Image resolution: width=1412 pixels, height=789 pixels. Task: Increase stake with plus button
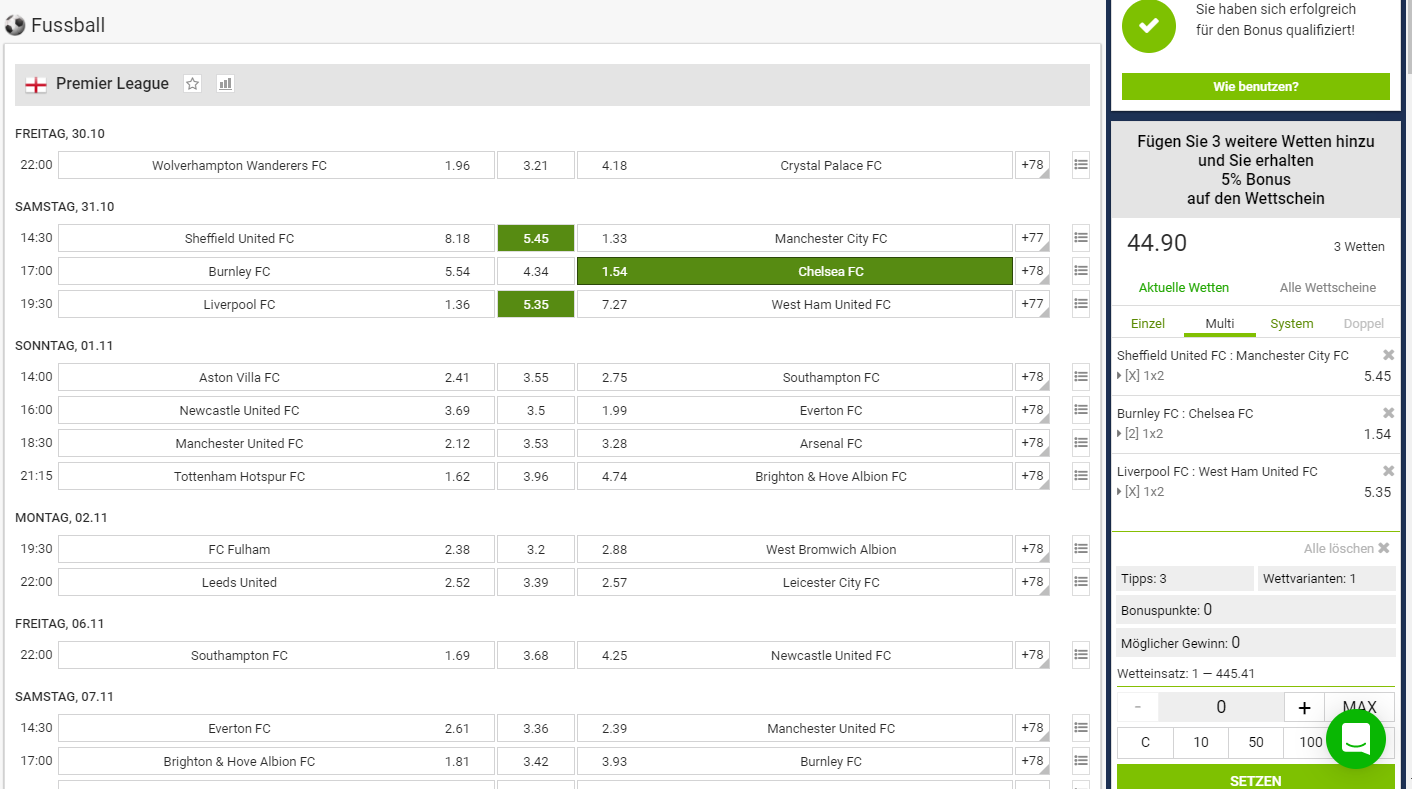click(x=1304, y=707)
